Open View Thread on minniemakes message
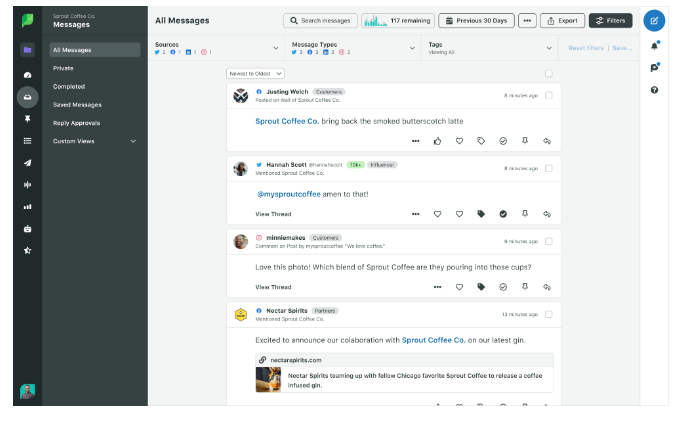This screenshot has width=696, height=422. (273, 287)
